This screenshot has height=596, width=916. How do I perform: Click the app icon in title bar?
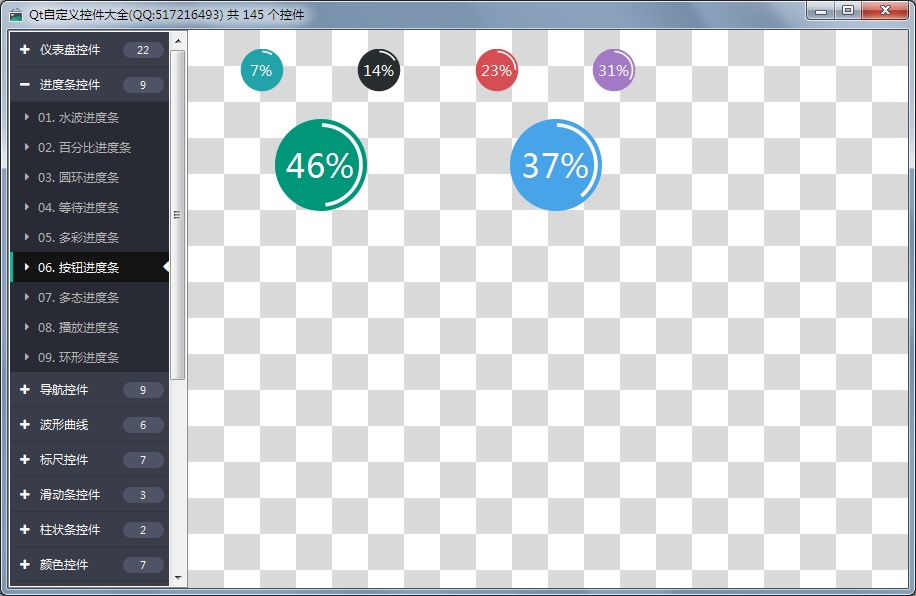(x=16, y=15)
